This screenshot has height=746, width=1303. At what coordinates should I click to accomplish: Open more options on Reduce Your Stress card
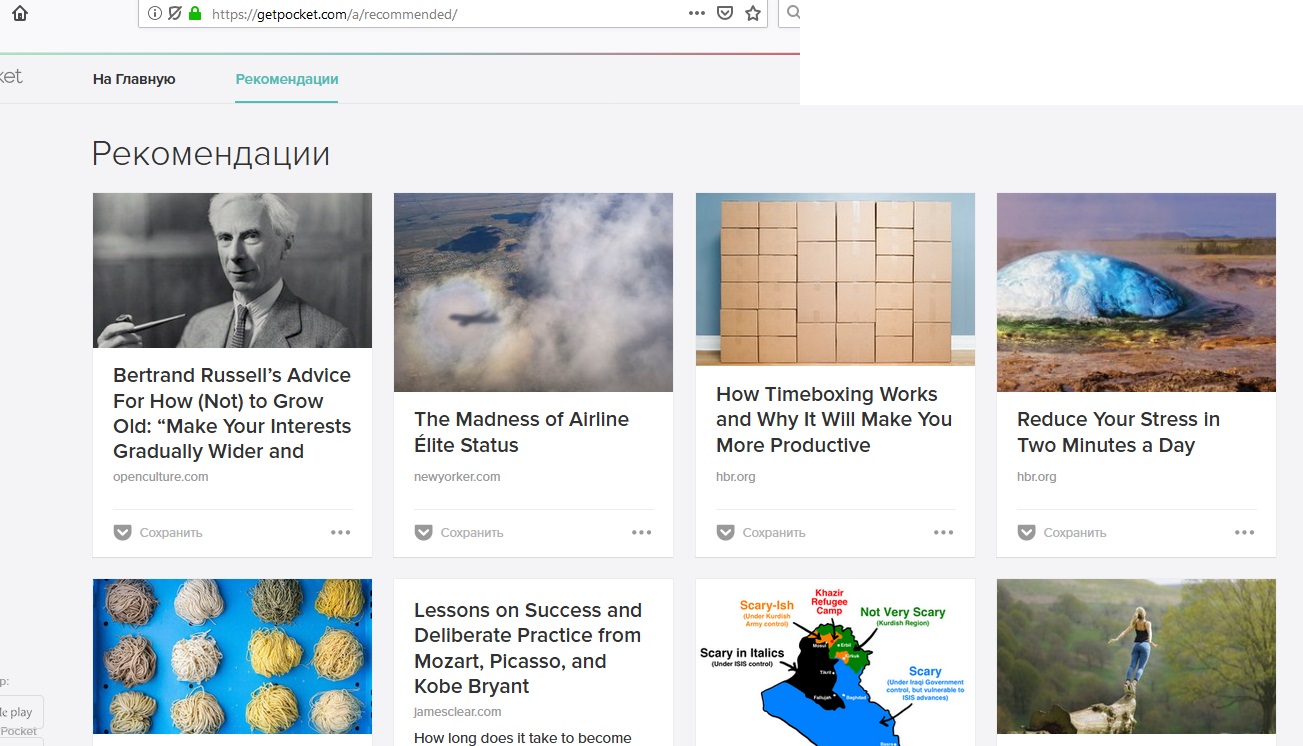pyautogui.click(x=1245, y=532)
